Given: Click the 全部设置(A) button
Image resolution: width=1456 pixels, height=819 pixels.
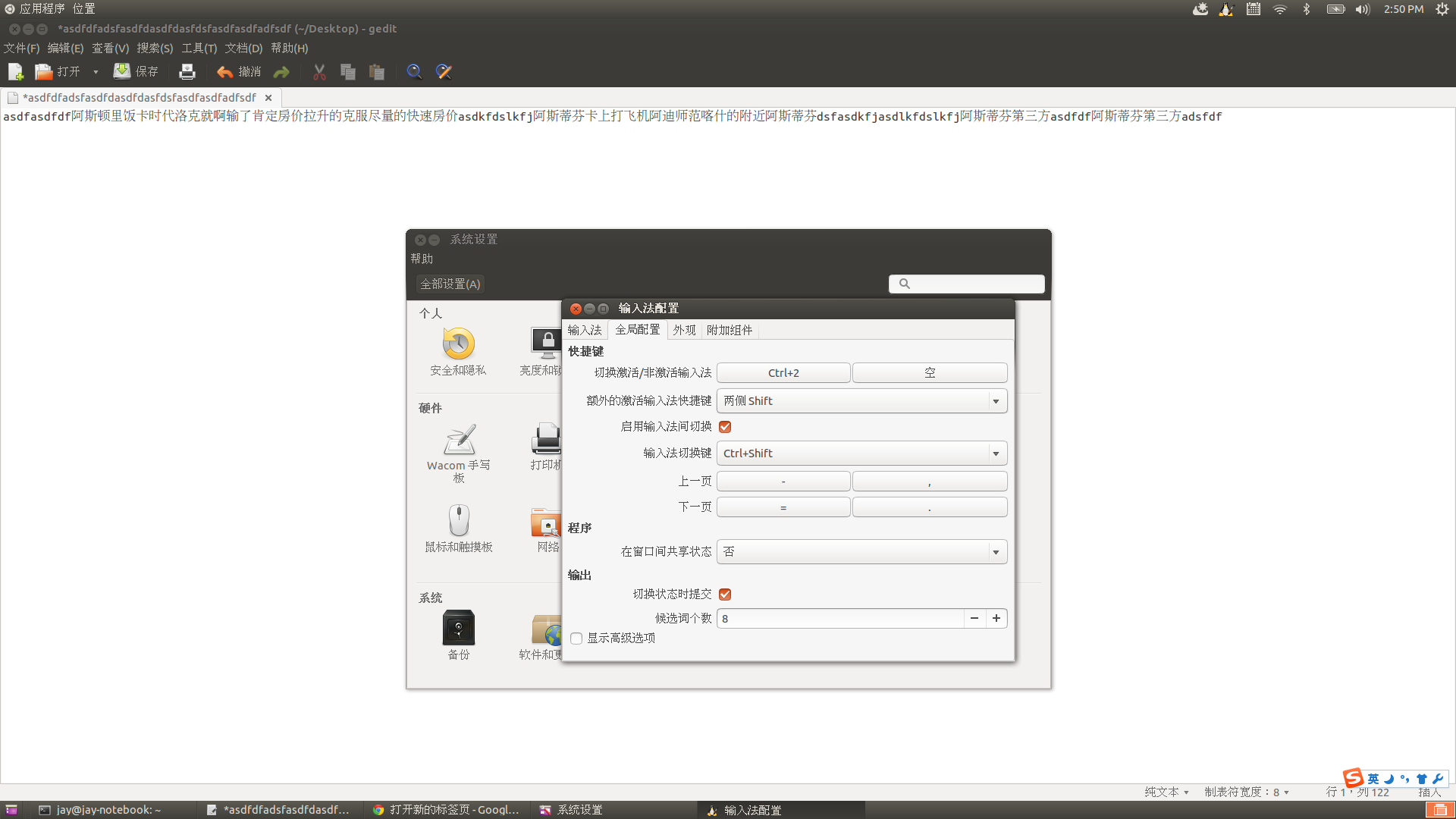Looking at the screenshot, I should pos(450,284).
